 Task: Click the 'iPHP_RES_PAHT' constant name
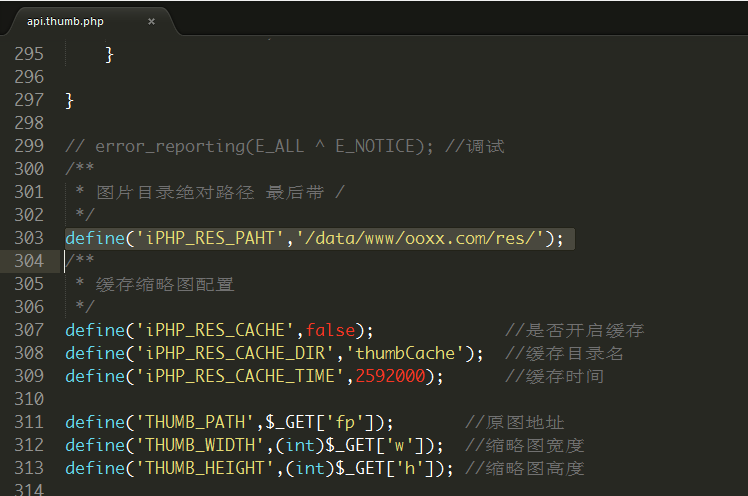click(x=210, y=238)
